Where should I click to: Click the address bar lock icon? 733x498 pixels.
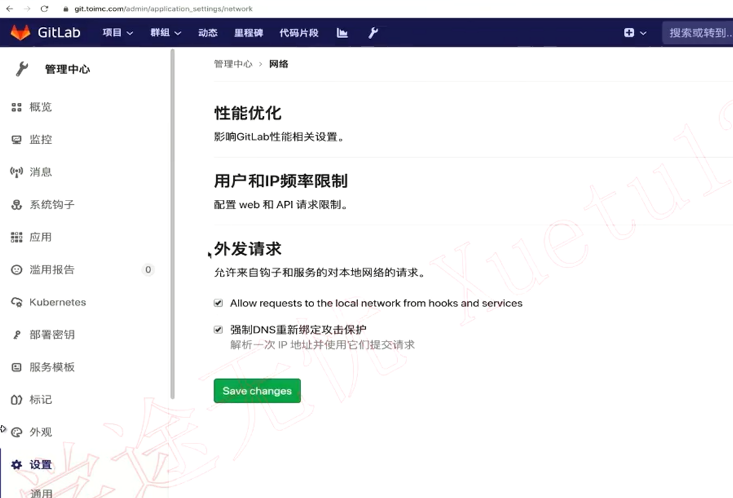coord(66,9)
